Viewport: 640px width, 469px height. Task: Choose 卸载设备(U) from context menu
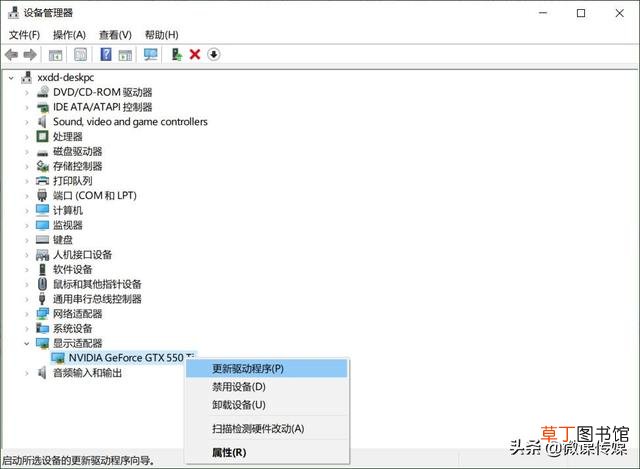pos(267,405)
